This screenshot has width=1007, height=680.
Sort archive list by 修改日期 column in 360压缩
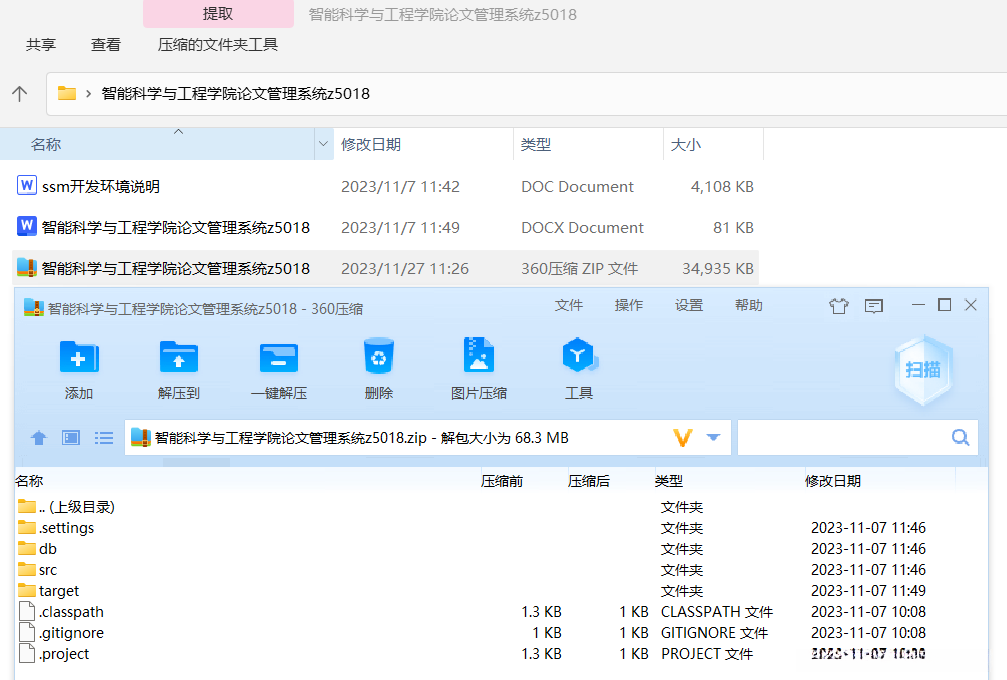coord(833,481)
